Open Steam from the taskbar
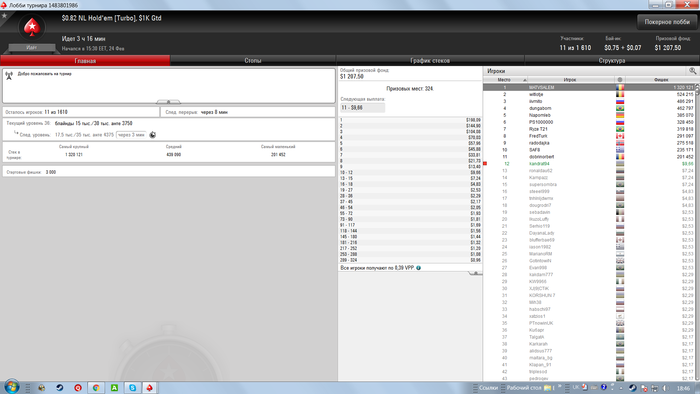This screenshot has height=394, width=700. 59,388
